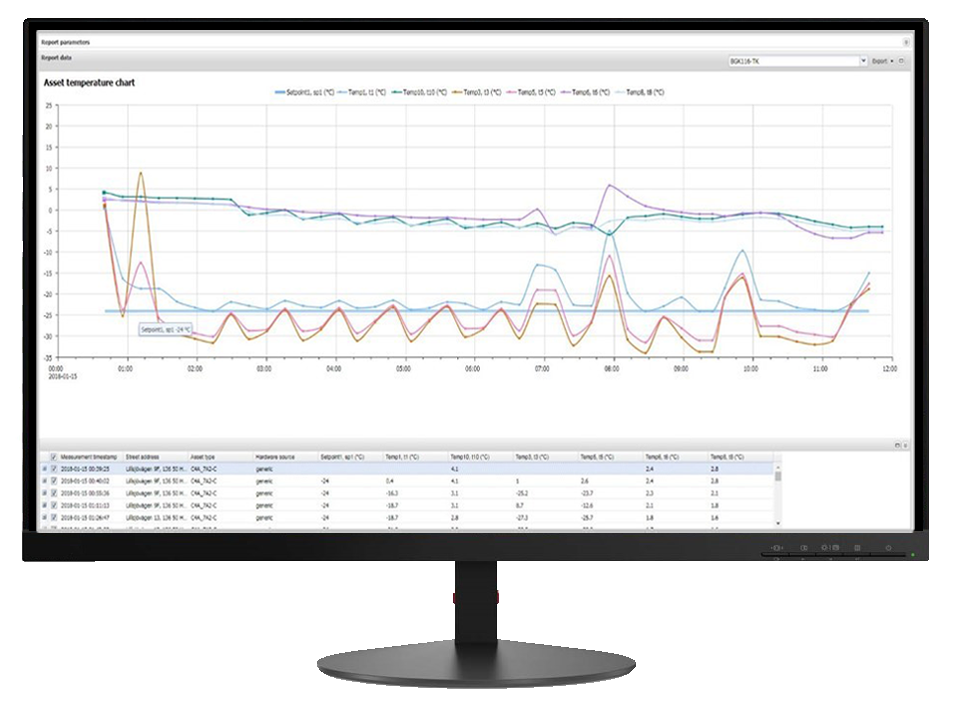The image size is (960, 720).
Task: Click the Report parameters panel header
Action: 474,42
